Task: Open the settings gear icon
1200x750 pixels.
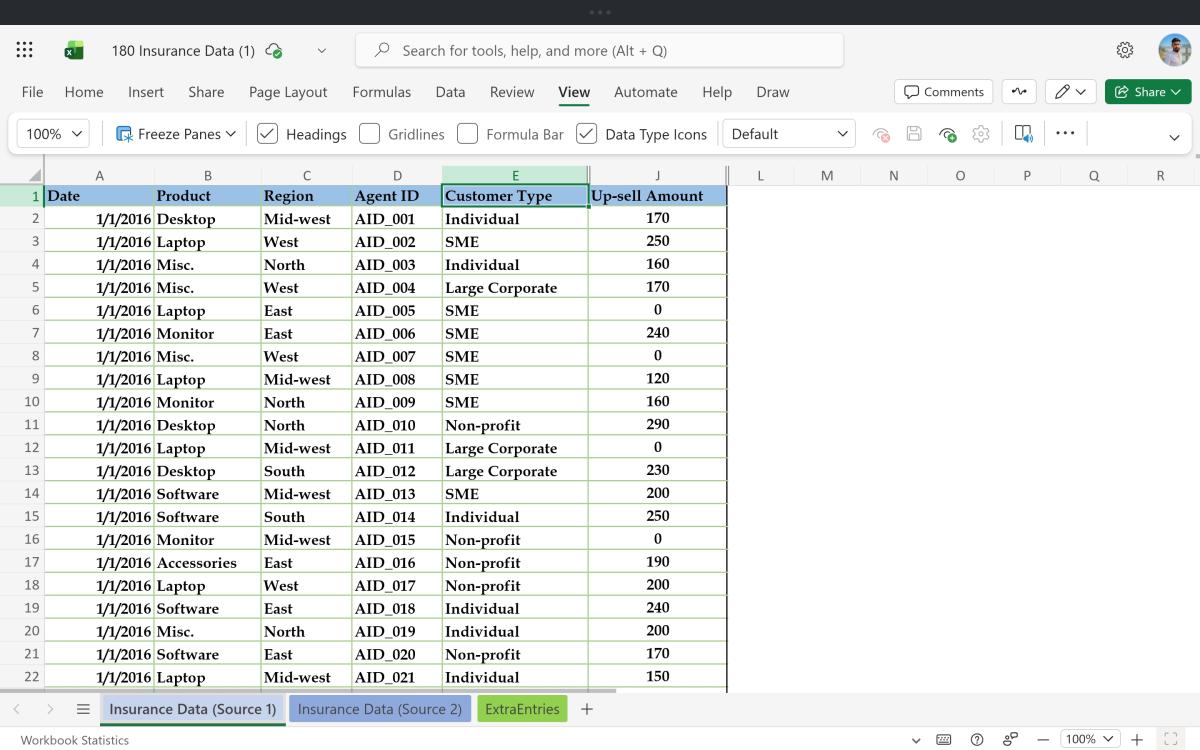Action: point(1125,50)
